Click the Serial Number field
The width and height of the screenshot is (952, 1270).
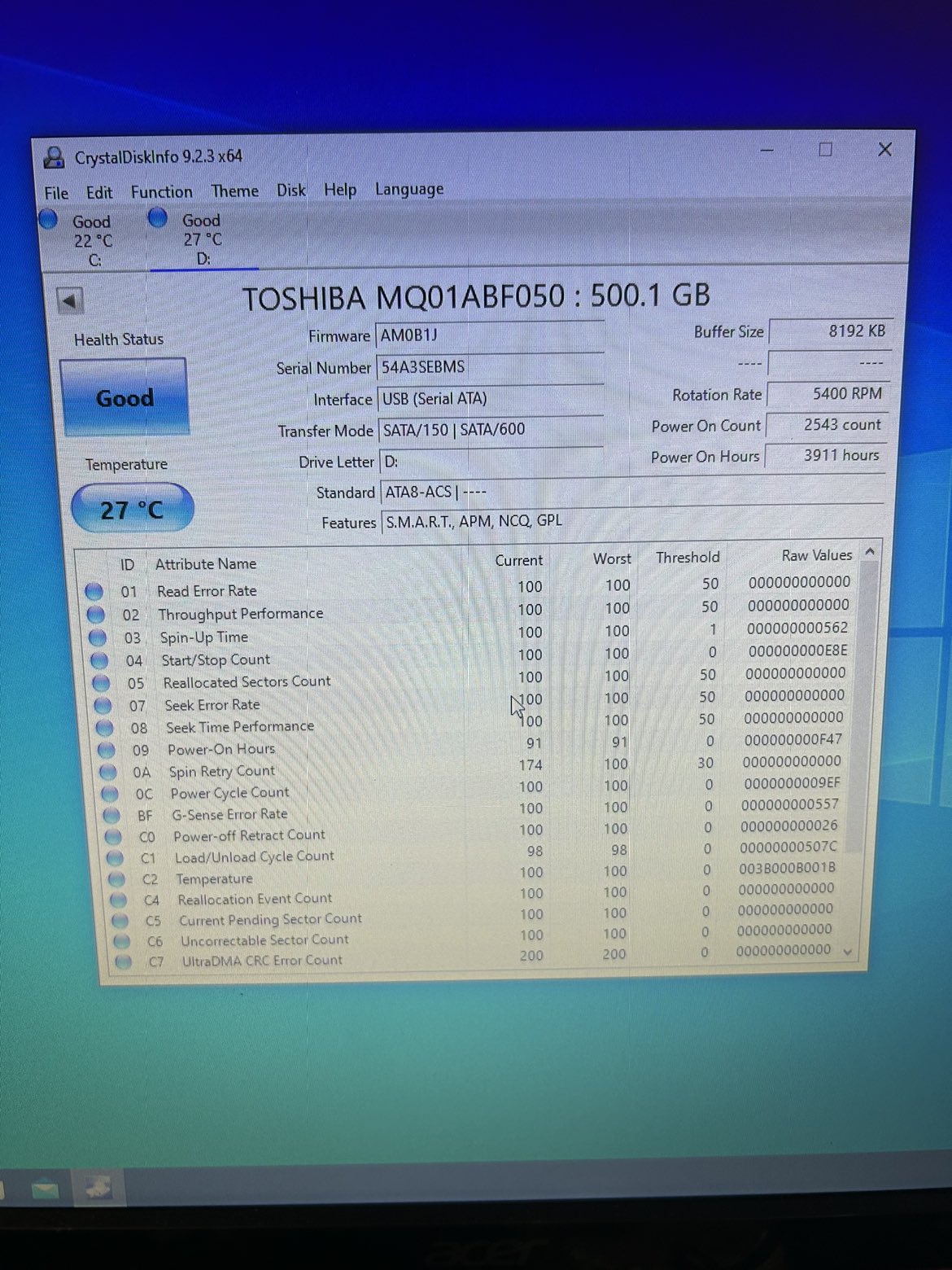point(490,367)
